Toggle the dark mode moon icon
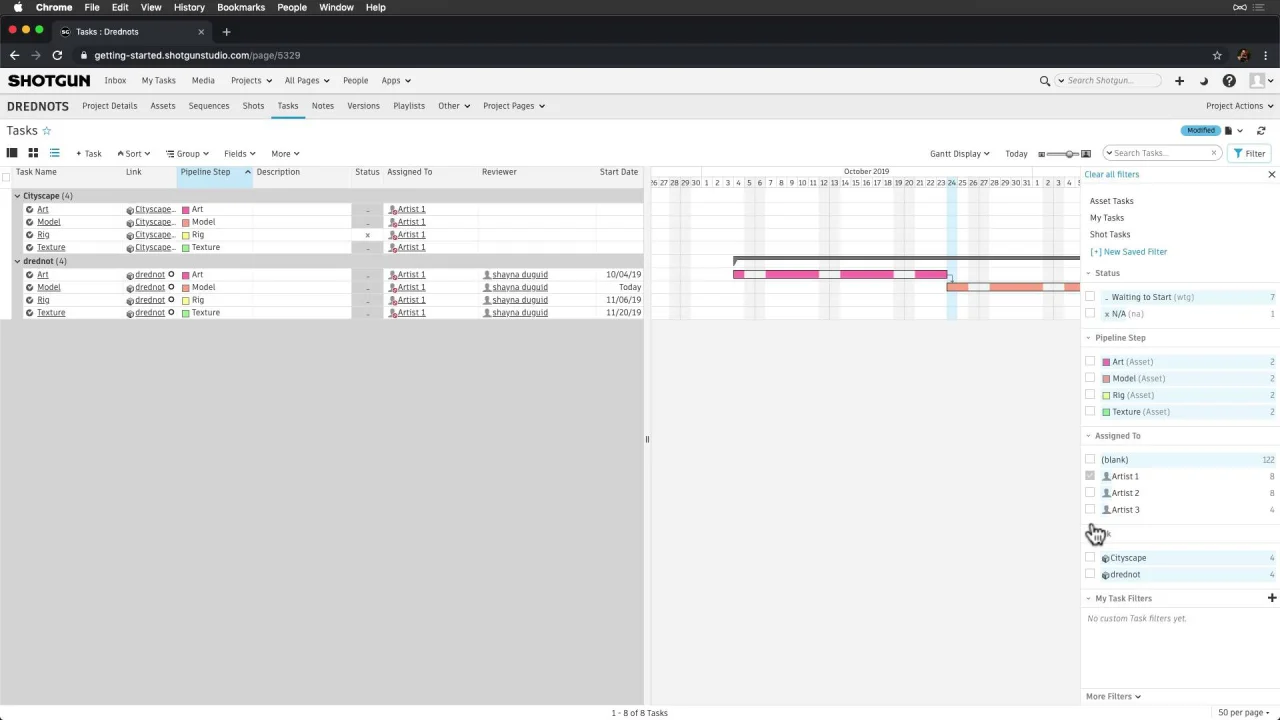Image resolution: width=1280 pixels, height=720 pixels. pos(1203,81)
